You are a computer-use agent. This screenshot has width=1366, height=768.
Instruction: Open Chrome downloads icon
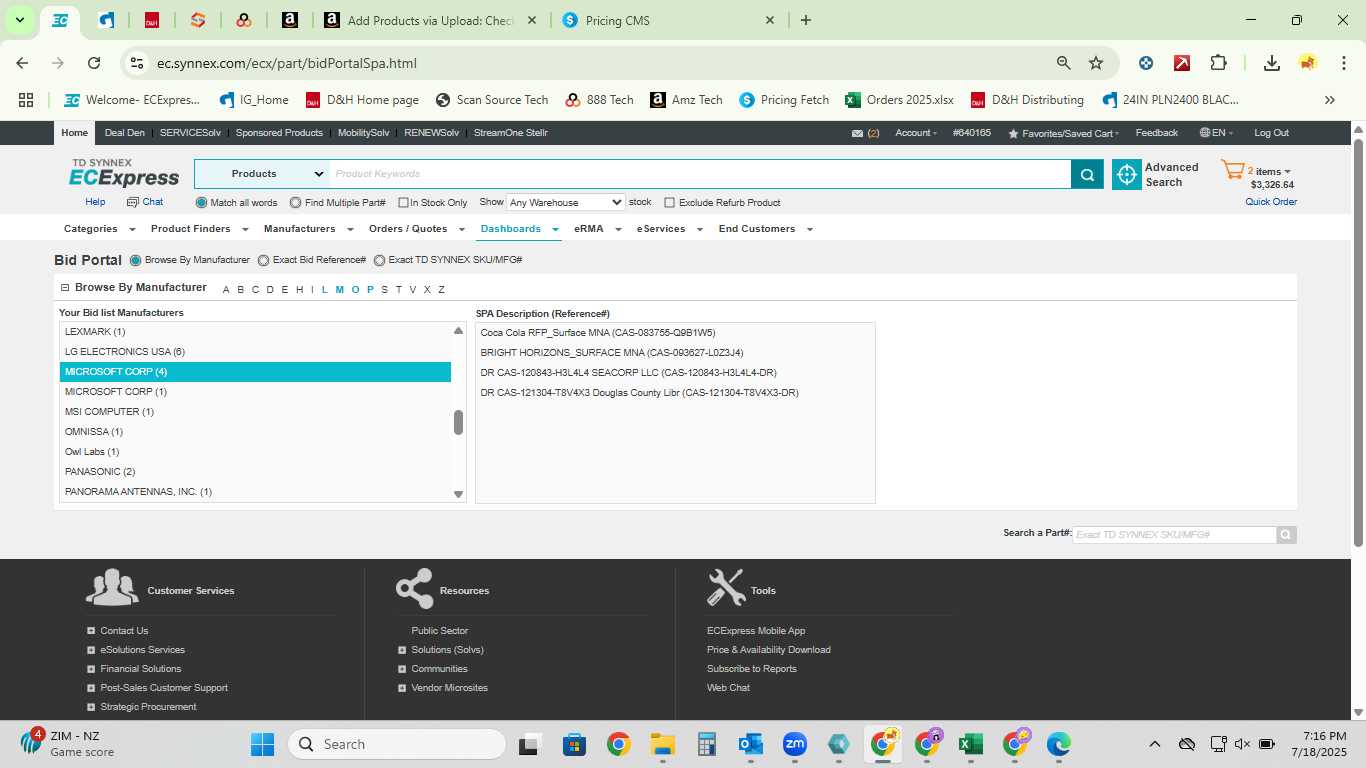tap(1272, 63)
